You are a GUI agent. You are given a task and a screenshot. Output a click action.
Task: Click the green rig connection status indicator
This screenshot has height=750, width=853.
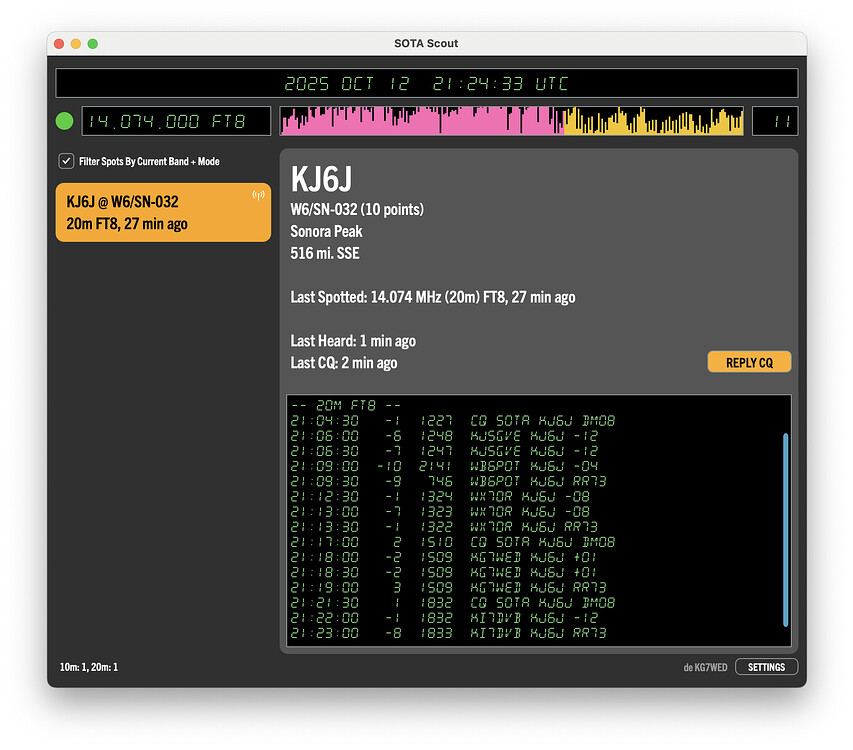pos(64,120)
